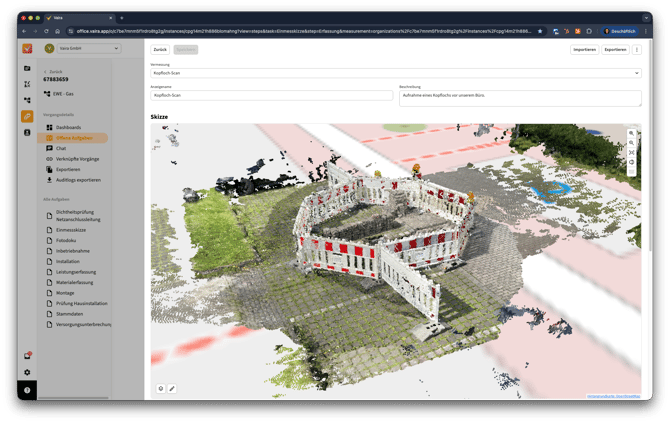Click the rotate view icon in viewer
The width and height of the screenshot is (670, 423).
(631, 162)
